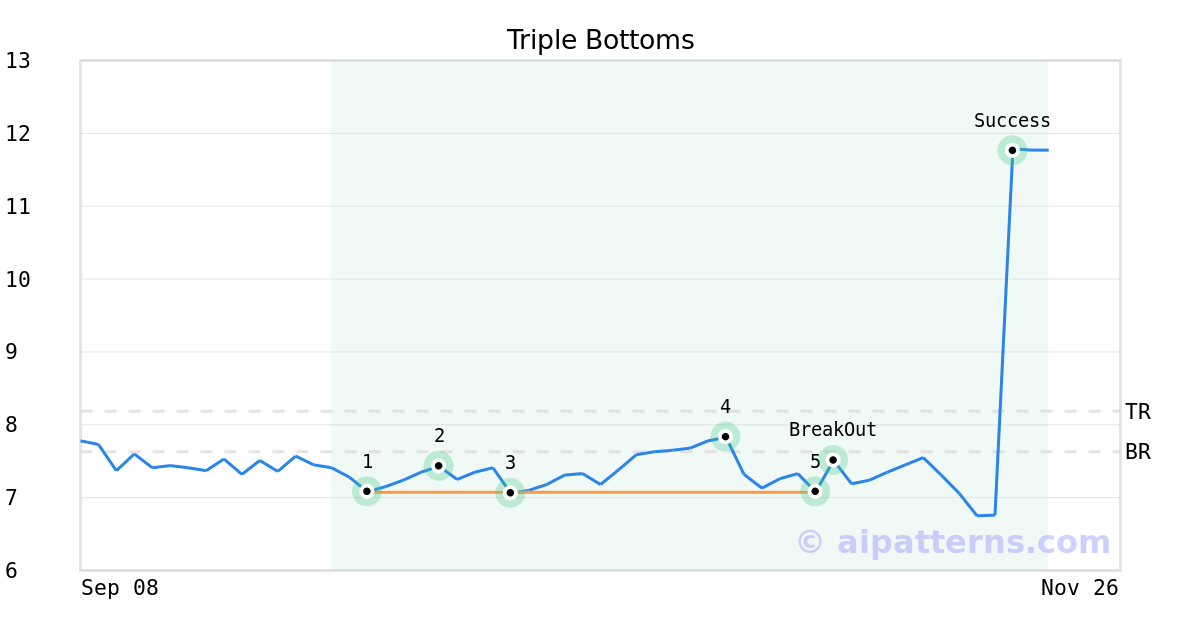Image resolution: width=1200 pixels, height=630 pixels.
Task: Select the point 4 peak marker
Action: pos(725,436)
